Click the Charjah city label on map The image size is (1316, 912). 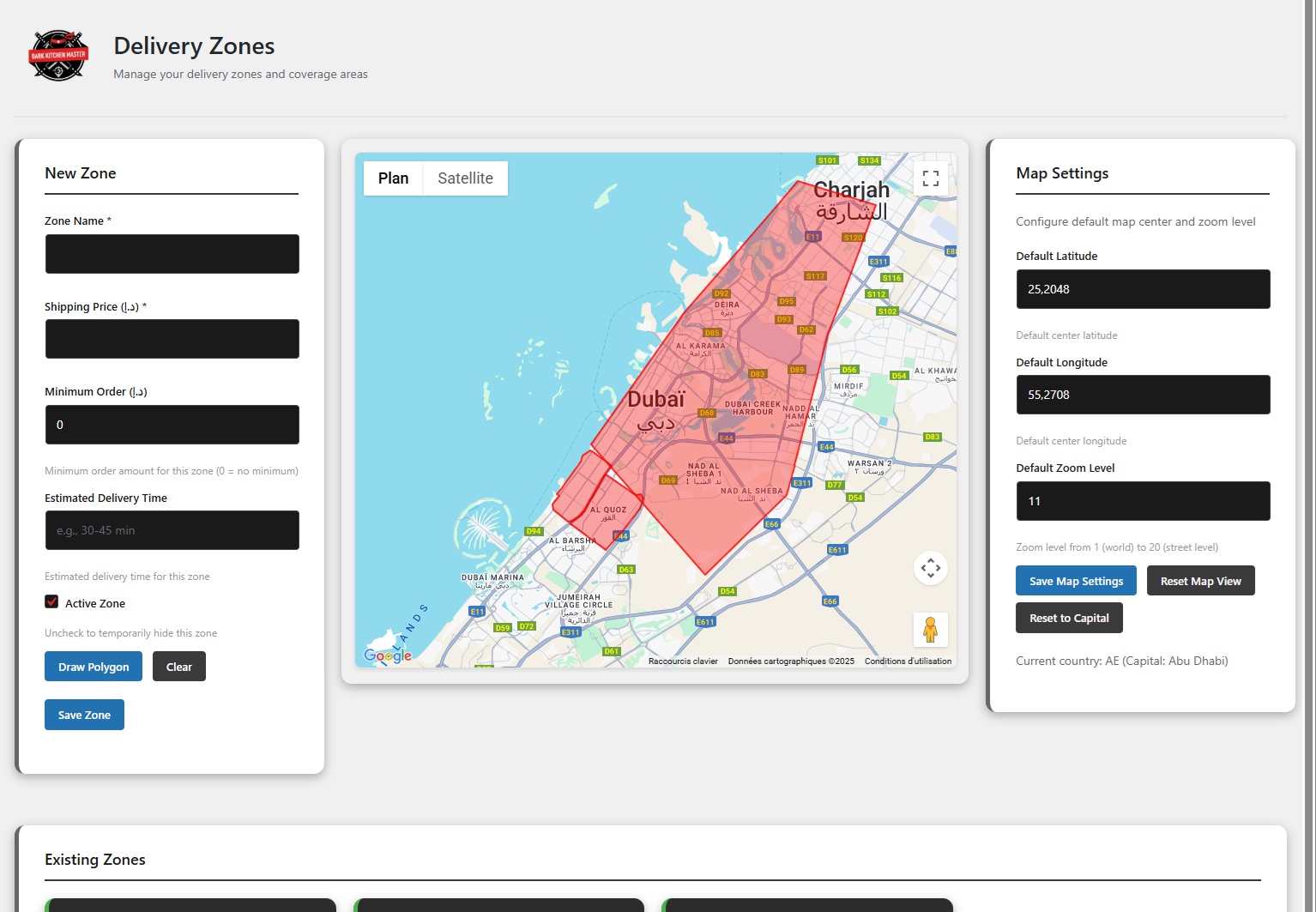coord(851,190)
